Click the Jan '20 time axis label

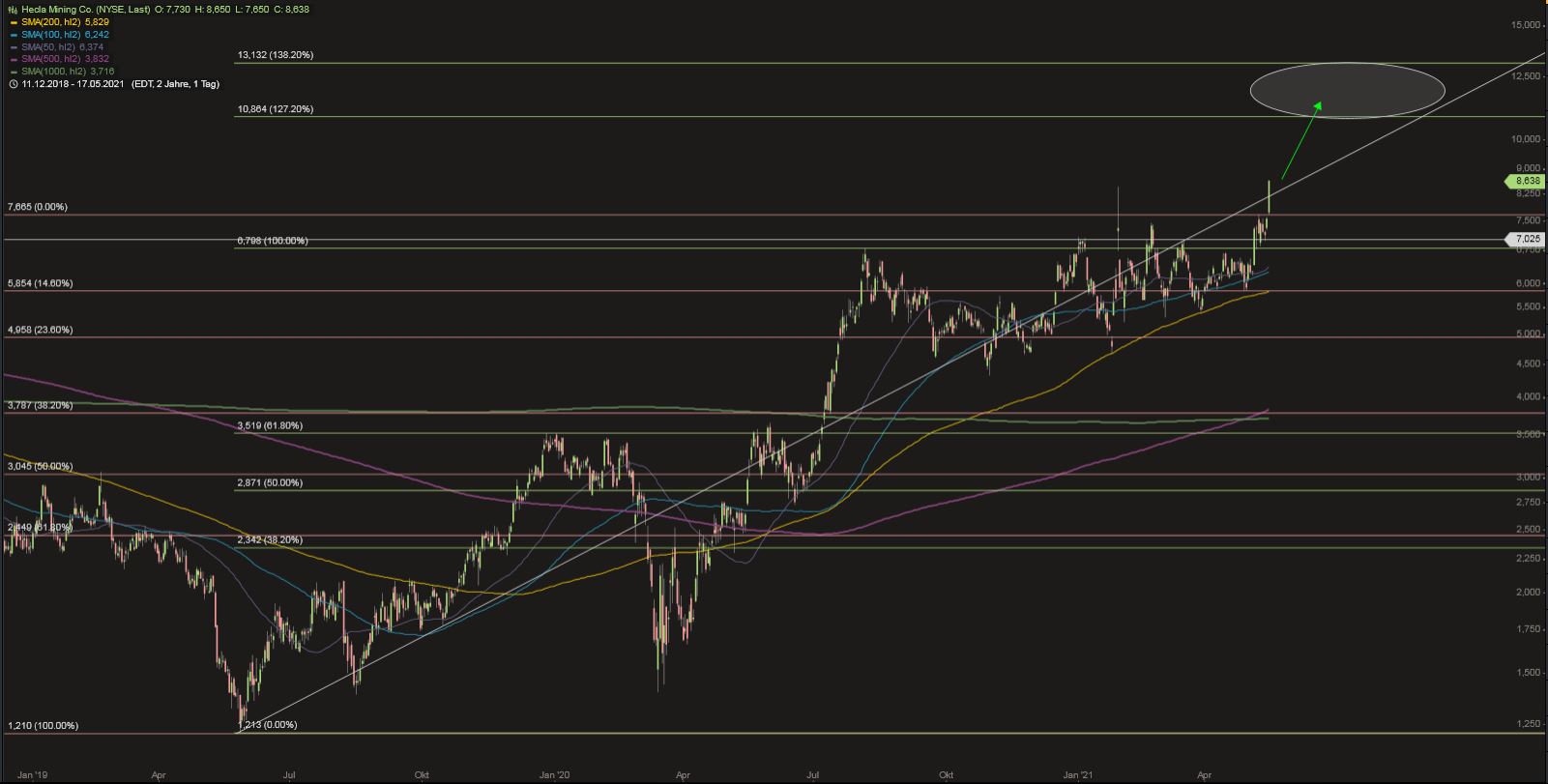(x=555, y=774)
